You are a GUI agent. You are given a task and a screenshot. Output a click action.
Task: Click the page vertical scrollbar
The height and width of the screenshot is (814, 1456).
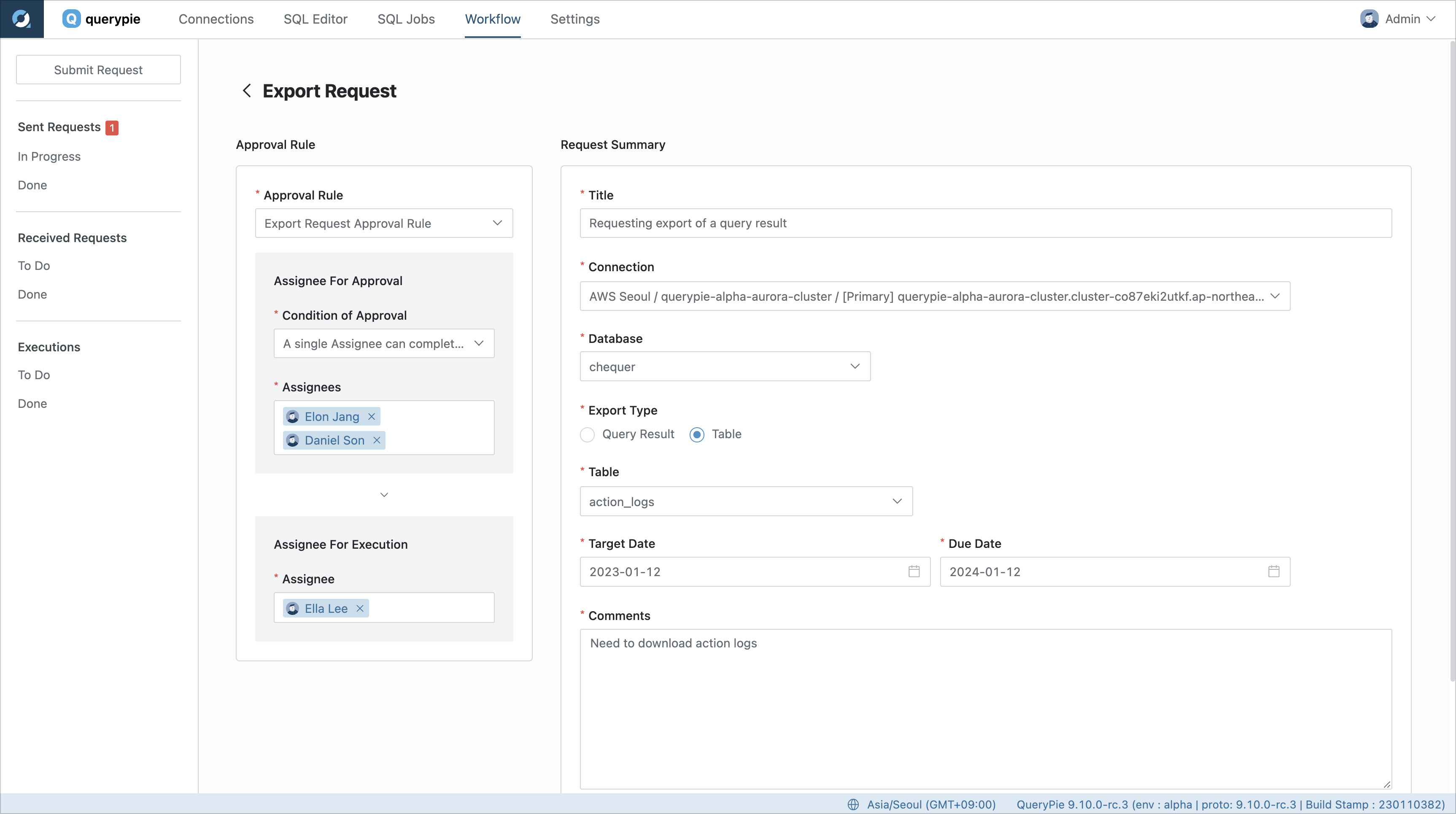click(1452, 362)
